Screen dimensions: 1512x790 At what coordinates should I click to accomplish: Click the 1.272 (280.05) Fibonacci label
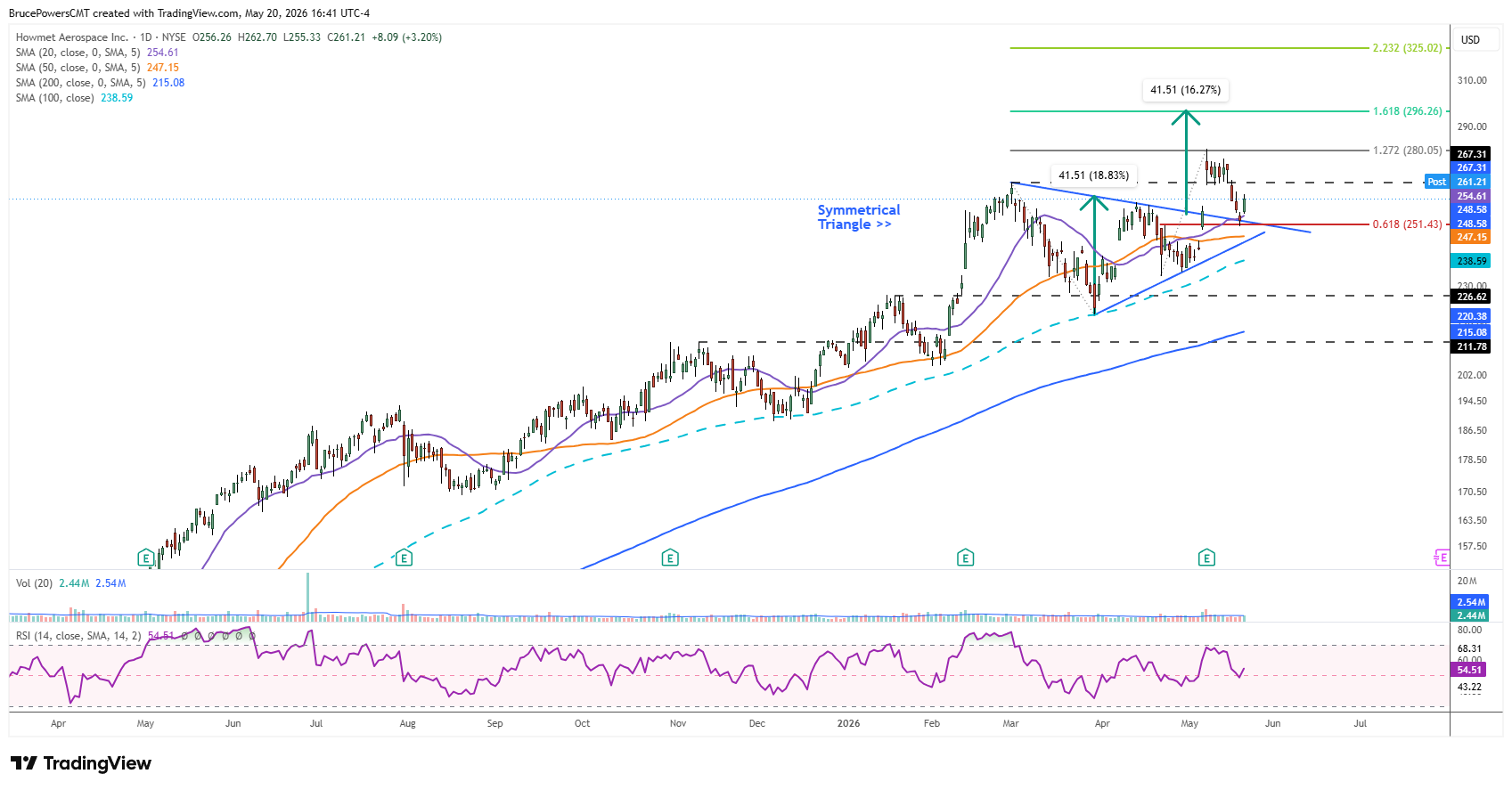pos(1407,151)
